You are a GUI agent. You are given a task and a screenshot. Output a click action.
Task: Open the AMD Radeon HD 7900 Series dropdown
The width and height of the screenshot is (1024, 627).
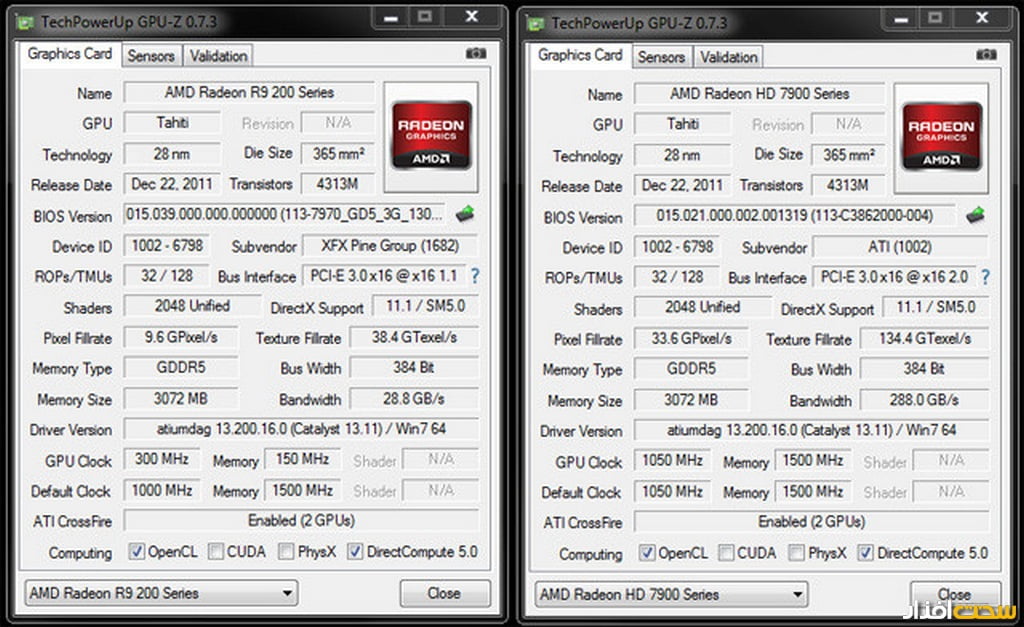click(670, 594)
